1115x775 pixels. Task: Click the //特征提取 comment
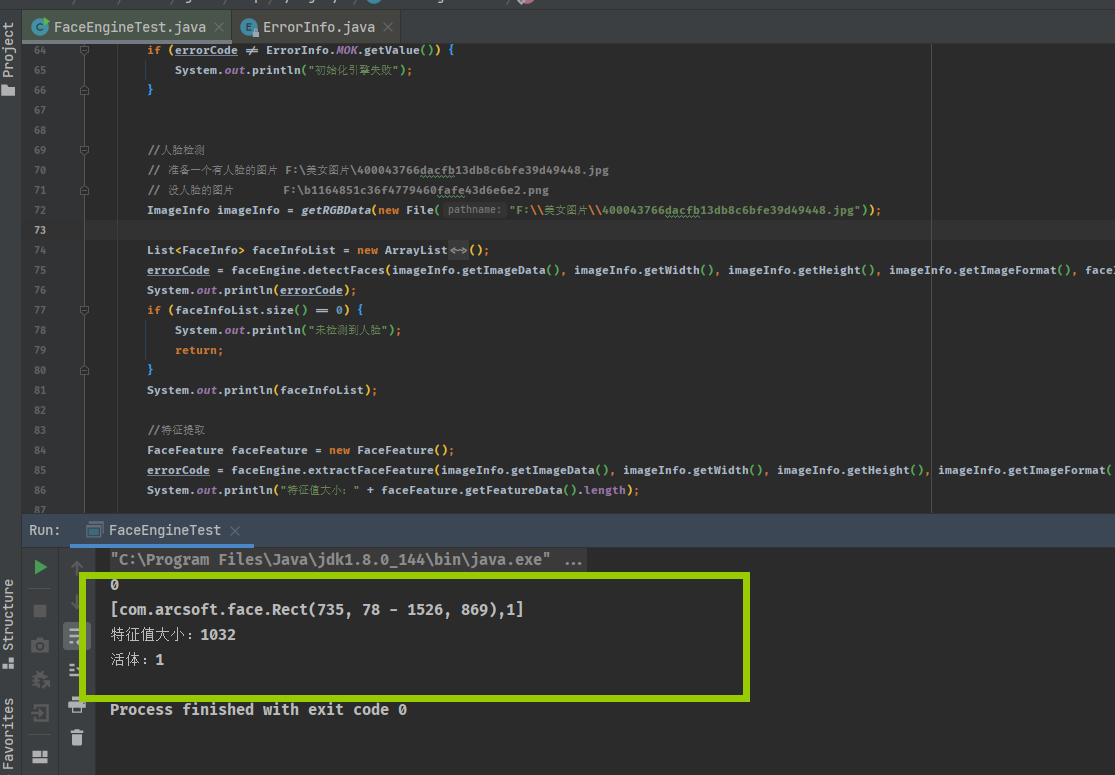tap(176, 430)
